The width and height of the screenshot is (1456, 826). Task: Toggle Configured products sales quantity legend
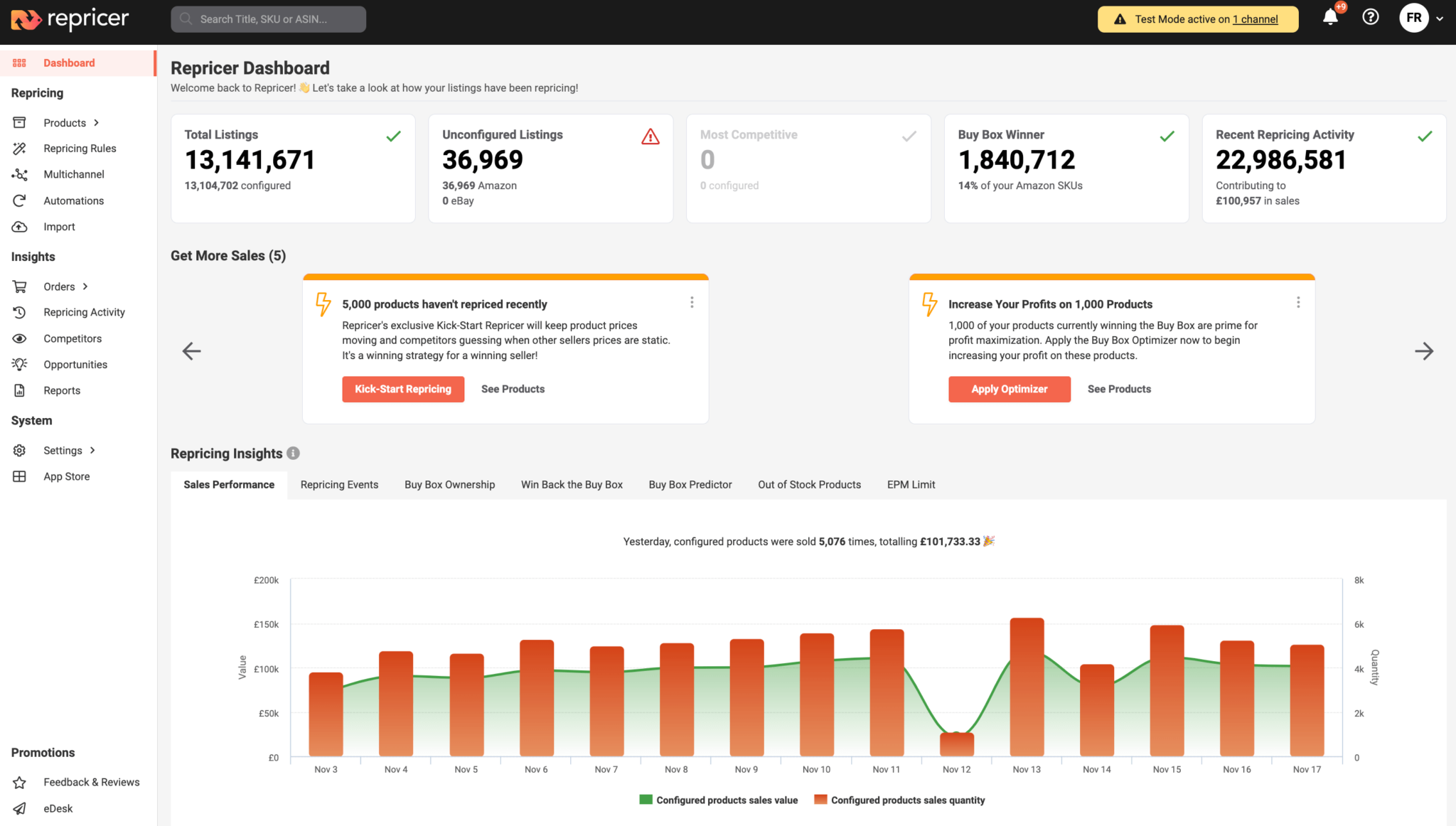click(899, 800)
